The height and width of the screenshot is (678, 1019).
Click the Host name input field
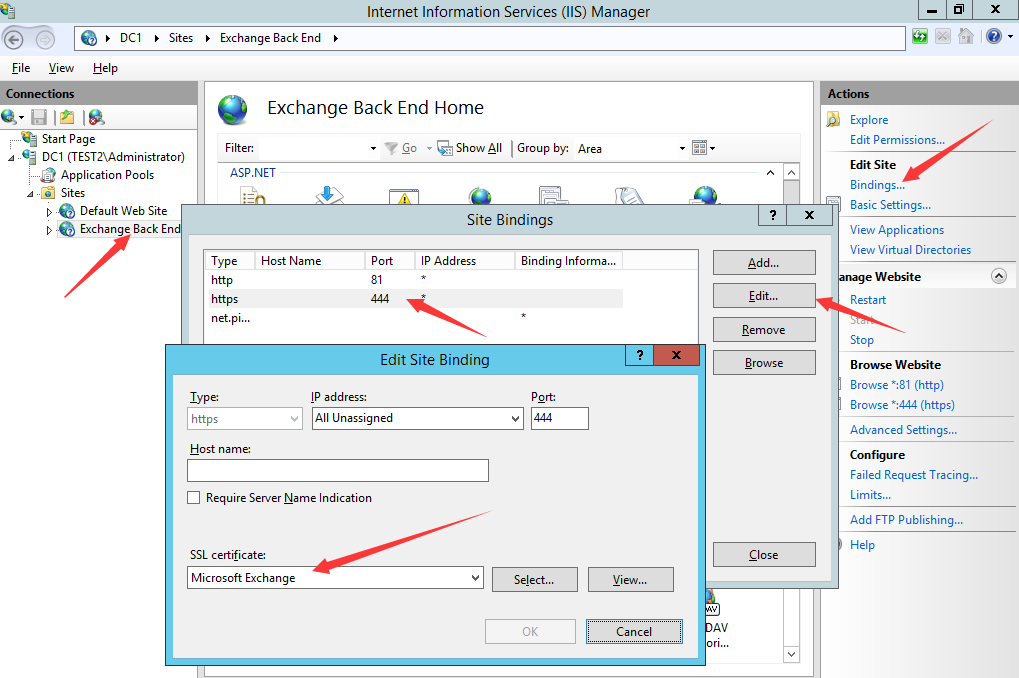pos(338,471)
